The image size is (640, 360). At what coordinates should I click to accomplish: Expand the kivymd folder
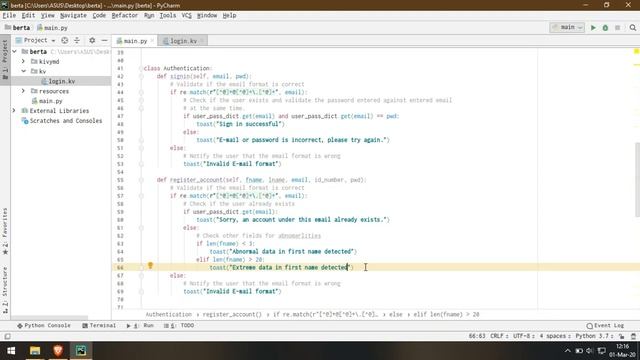coord(23,61)
